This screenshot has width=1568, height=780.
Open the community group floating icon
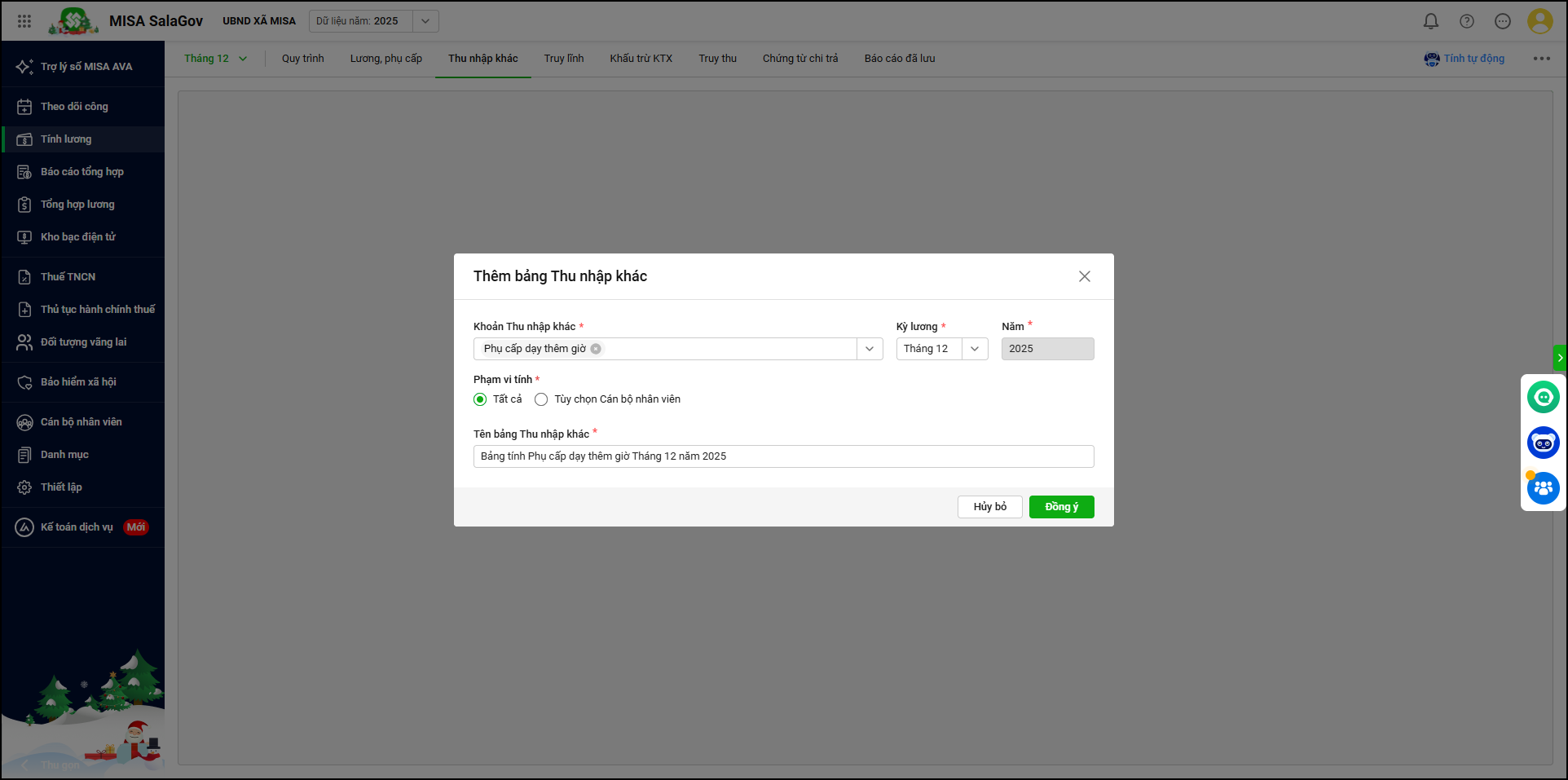[x=1543, y=488]
